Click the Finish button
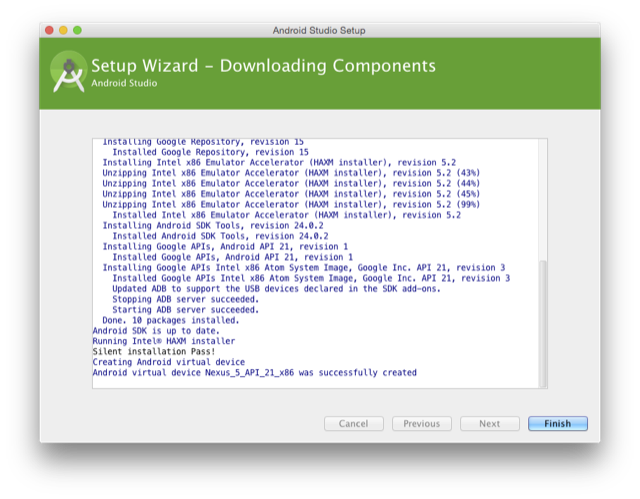 (558, 424)
